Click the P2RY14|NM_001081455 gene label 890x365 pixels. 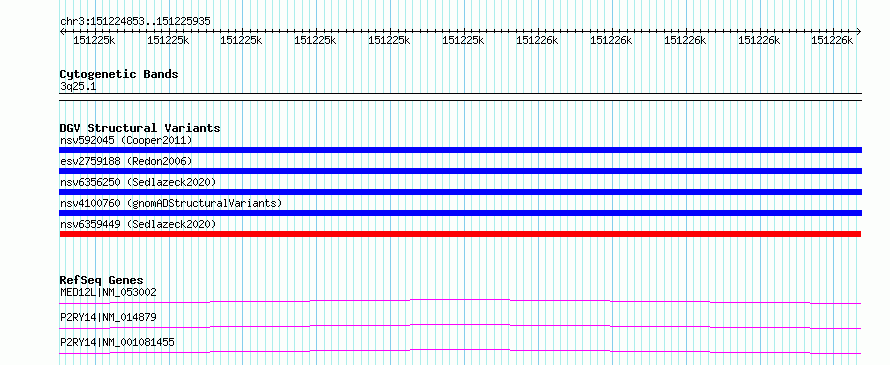(117, 342)
